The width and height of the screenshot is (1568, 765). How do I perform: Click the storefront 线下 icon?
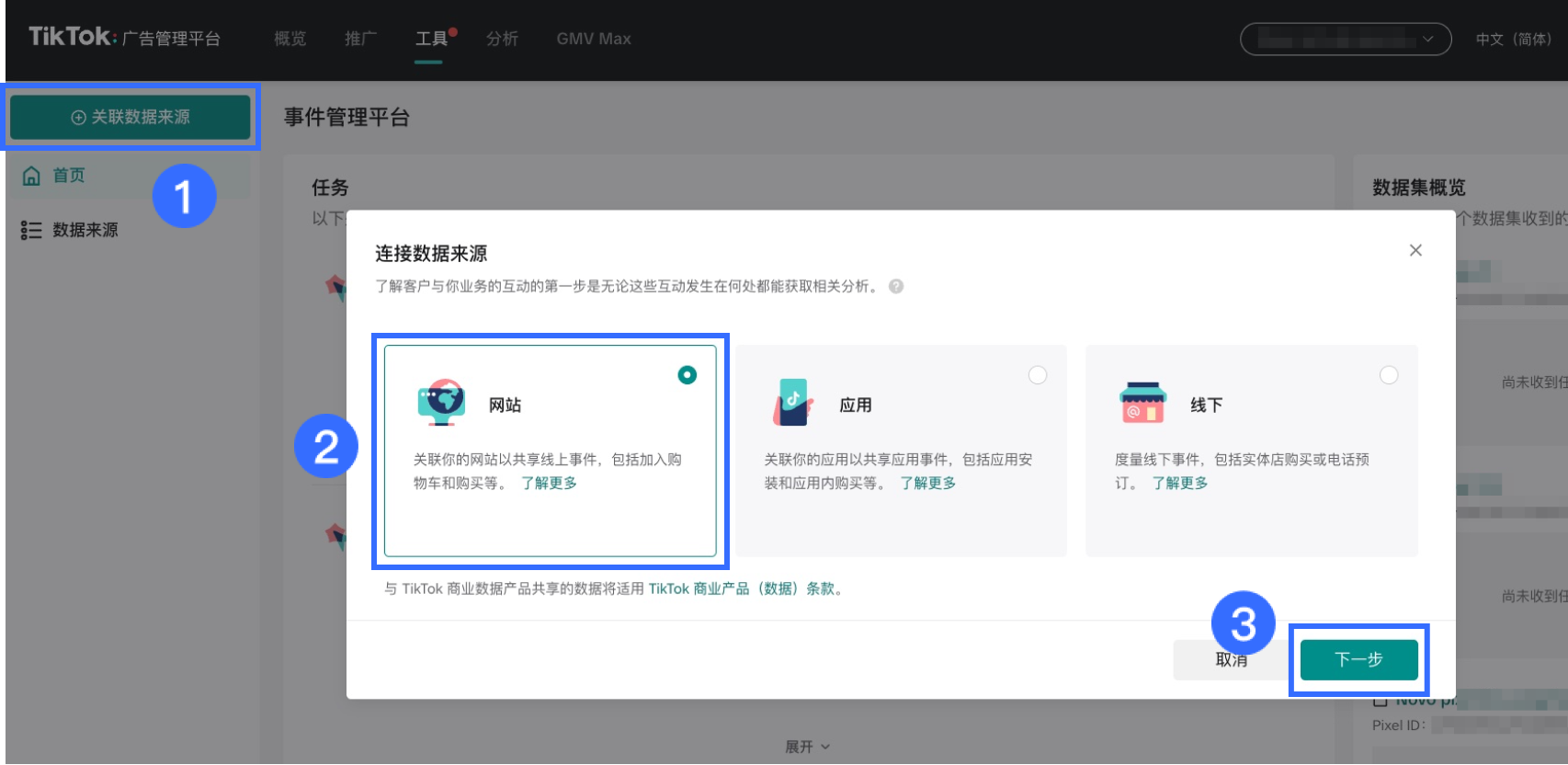click(1142, 404)
